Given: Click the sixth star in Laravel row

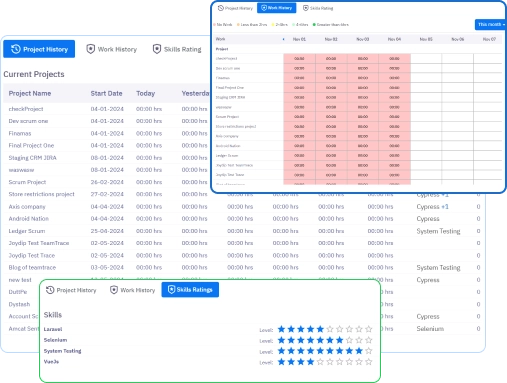Looking at the screenshot, I should [x=330, y=329].
